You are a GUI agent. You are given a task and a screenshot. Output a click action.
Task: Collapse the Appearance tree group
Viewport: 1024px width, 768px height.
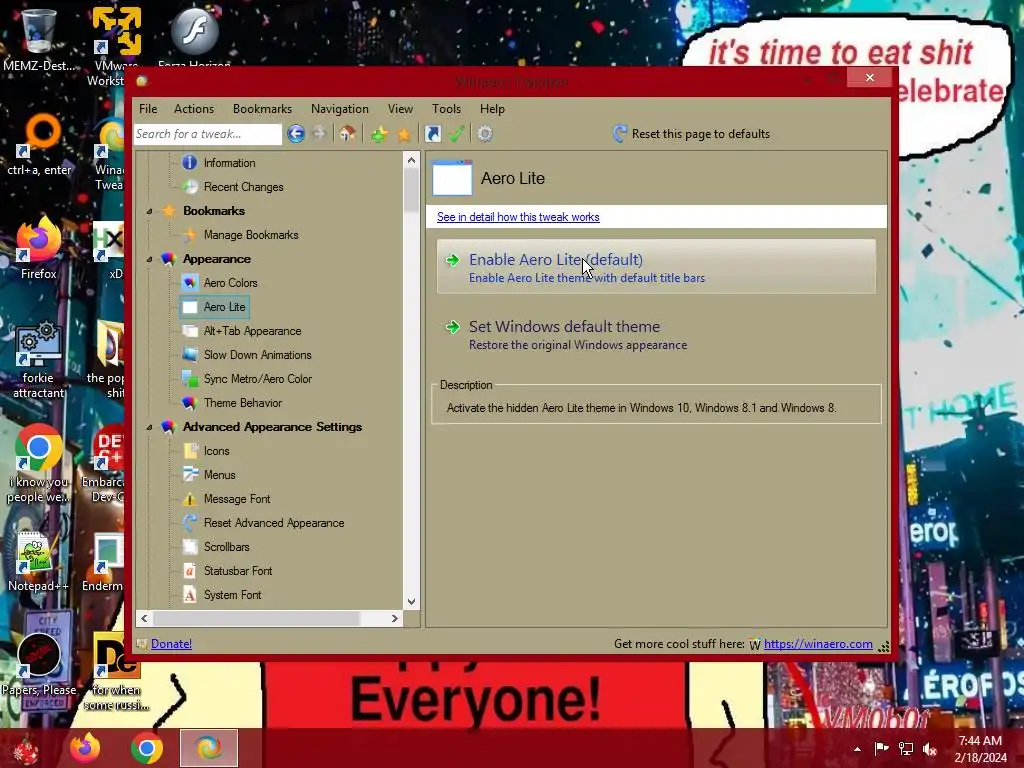(x=150, y=259)
